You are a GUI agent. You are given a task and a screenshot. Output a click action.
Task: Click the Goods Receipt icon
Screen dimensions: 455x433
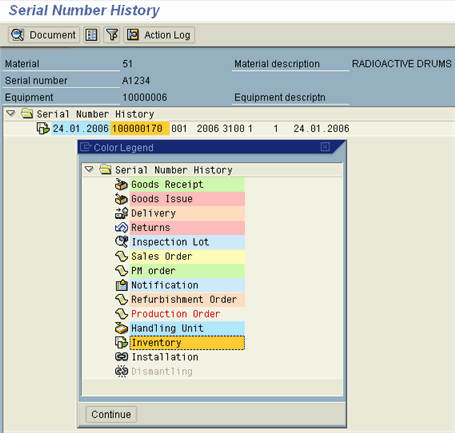121,184
